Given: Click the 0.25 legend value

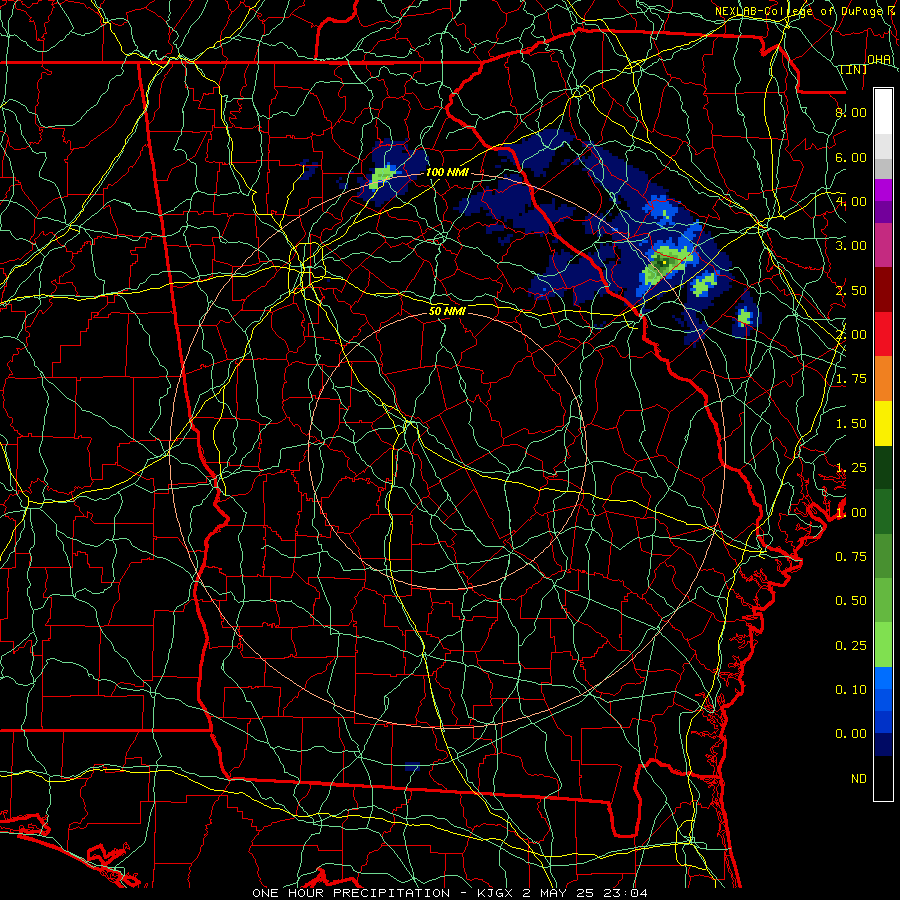Looking at the screenshot, I should (x=851, y=646).
